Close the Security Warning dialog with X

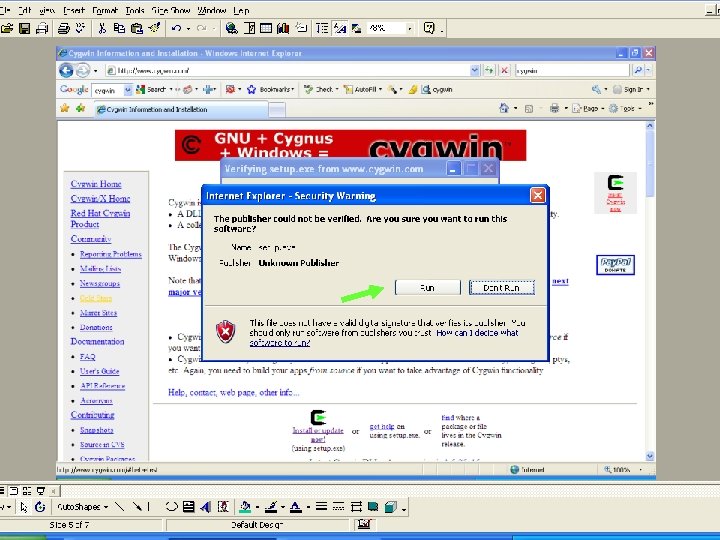(x=538, y=196)
